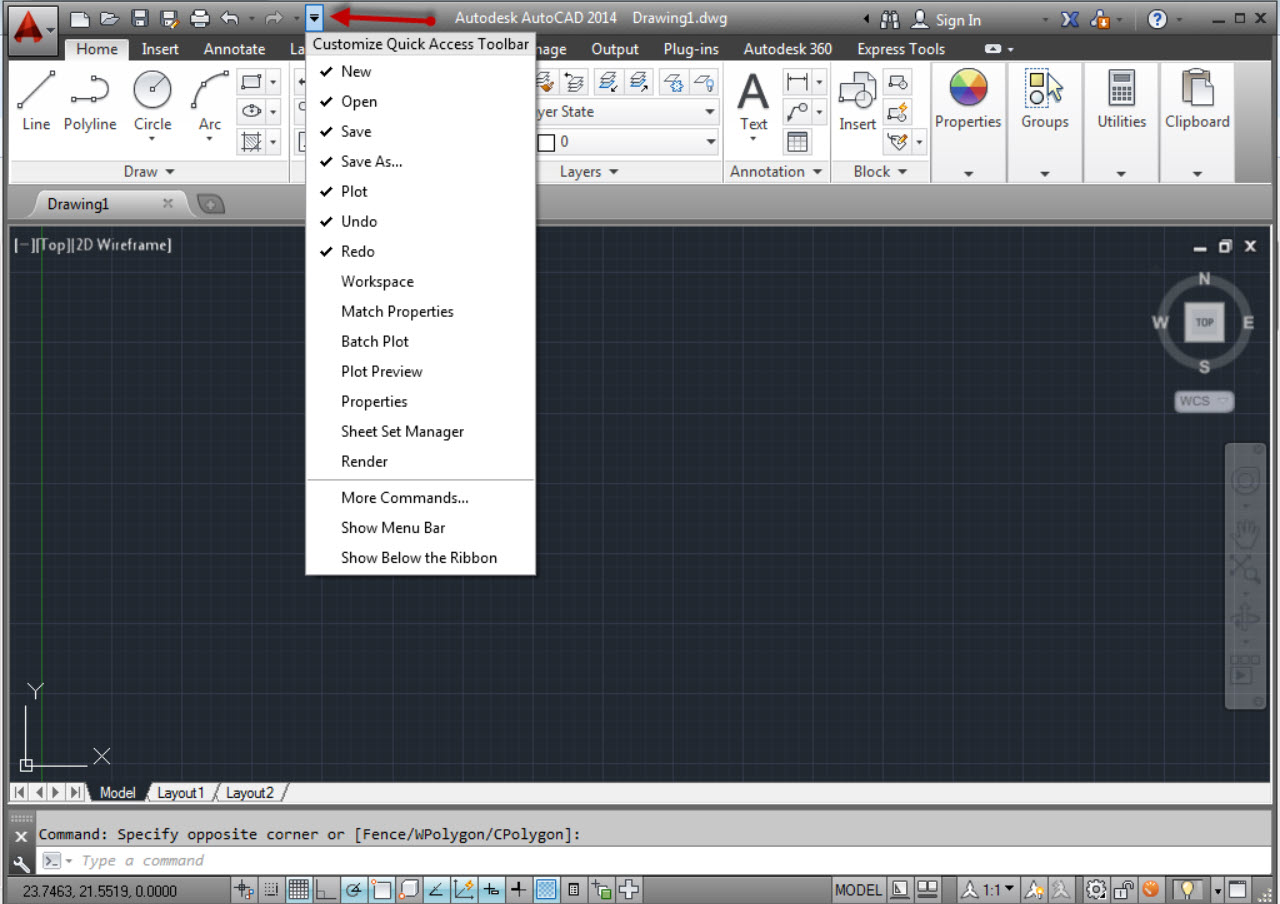This screenshot has width=1280, height=904.
Task: Expand the Block panel title arrow
Action: (x=902, y=172)
